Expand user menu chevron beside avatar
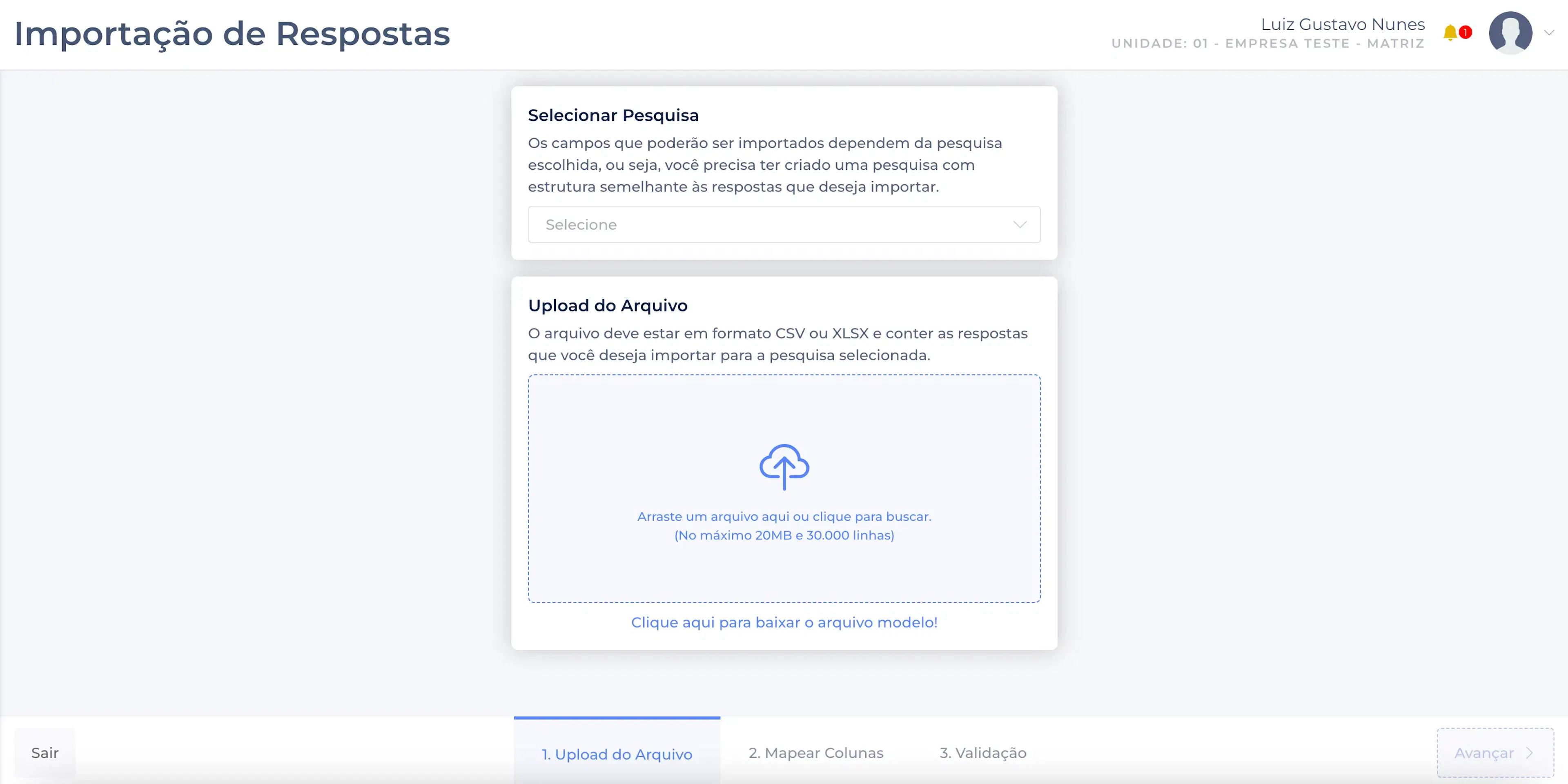1568x784 pixels. click(1549, 33)
